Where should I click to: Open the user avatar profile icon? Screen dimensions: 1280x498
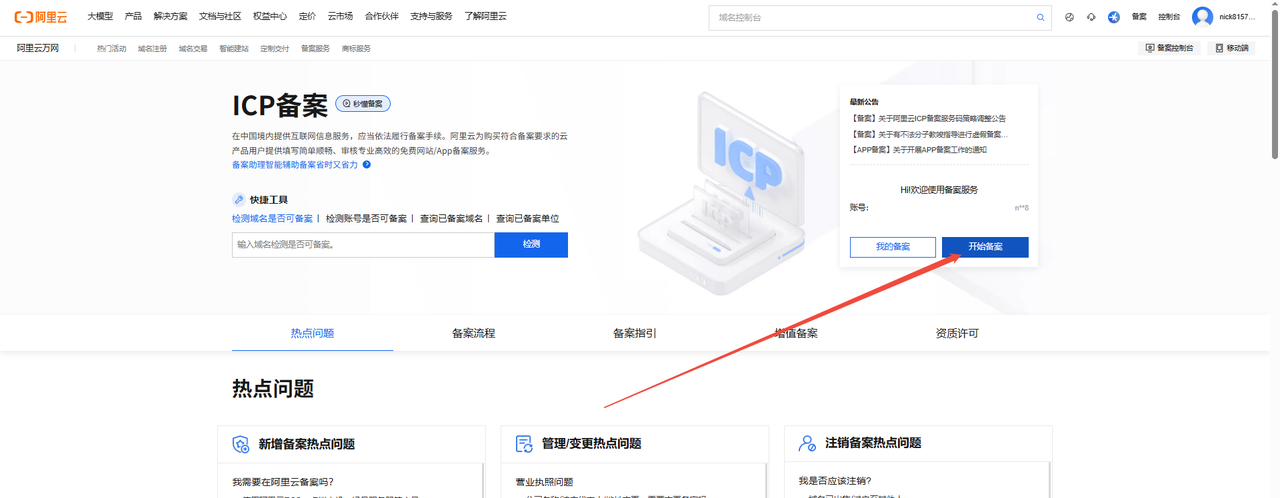click(x=1202, y=17)
